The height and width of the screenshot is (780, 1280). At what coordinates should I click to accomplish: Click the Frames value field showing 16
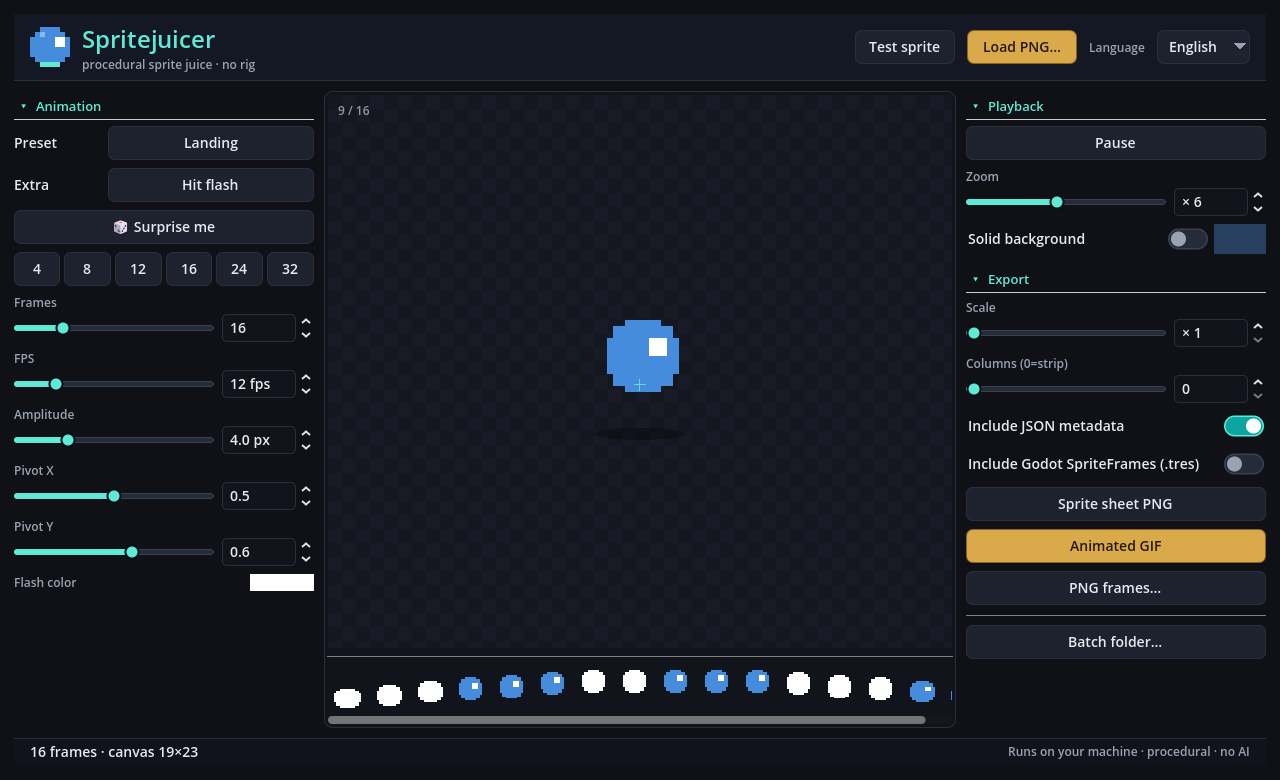click(258, 328)
